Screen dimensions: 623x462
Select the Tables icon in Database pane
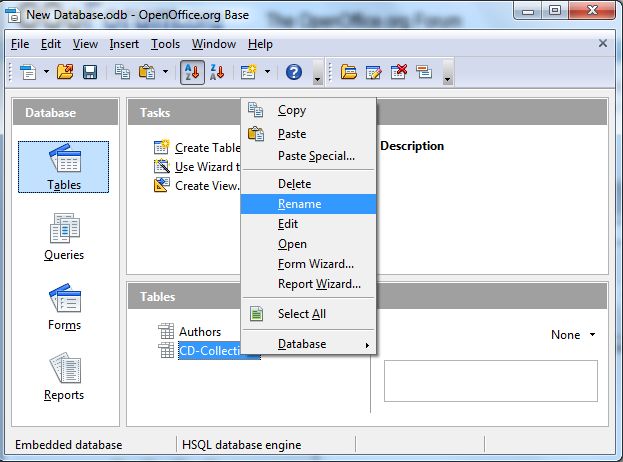pyautogui.click(x=64, y=166)
